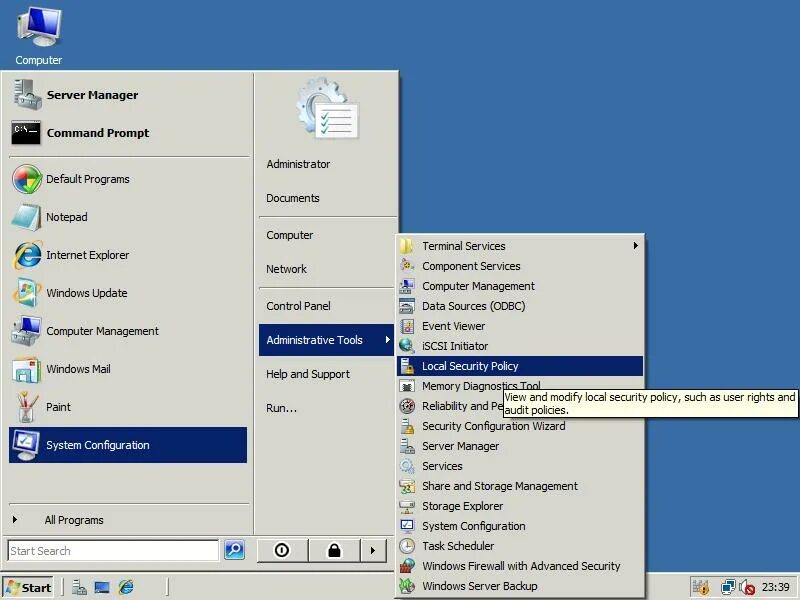Click the network tray icon

(x=728, y=587)
